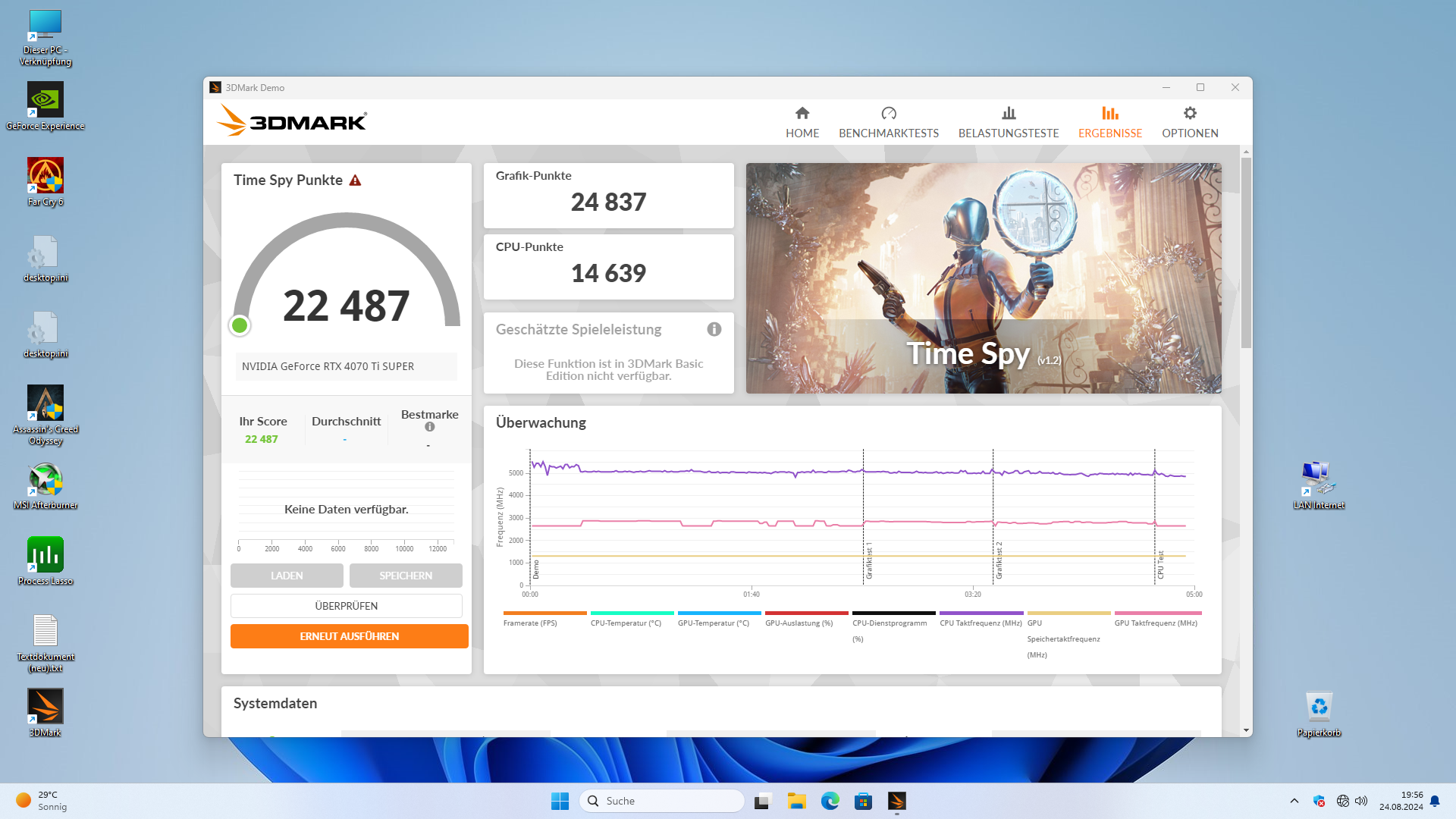The height and width of the screenshot is (819, 1456).
Task: Click the scrollbar down arrow
Action: coord(1246,730)
